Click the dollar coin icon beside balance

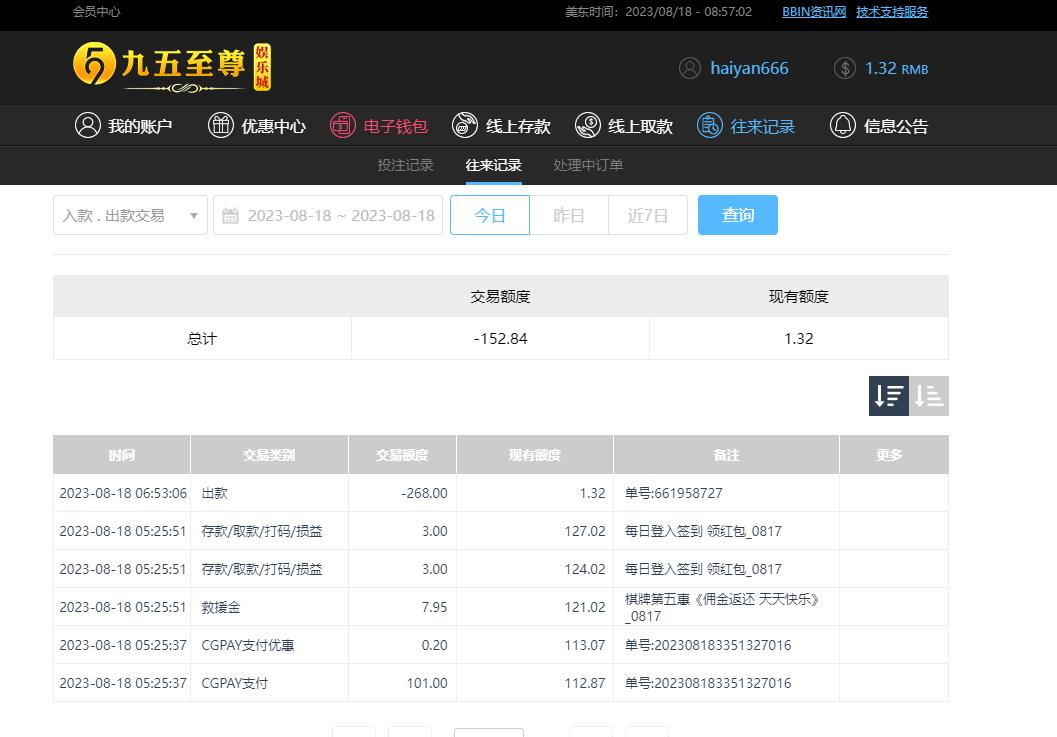pyautogui.click(x=845, y=68)
